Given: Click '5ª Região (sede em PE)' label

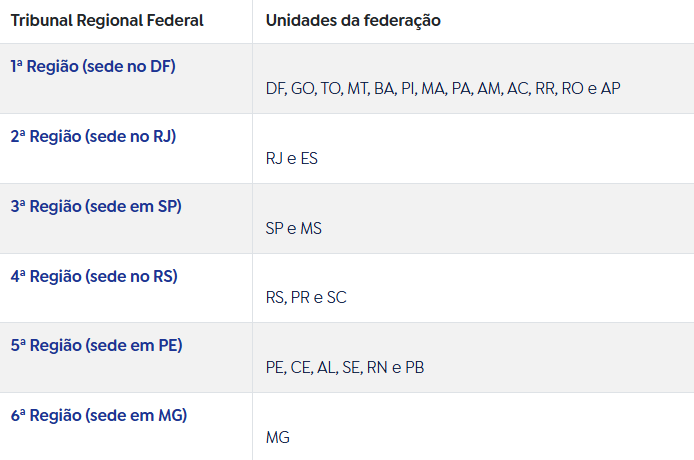Looking at the screenshot, I should tap(96, 346).
